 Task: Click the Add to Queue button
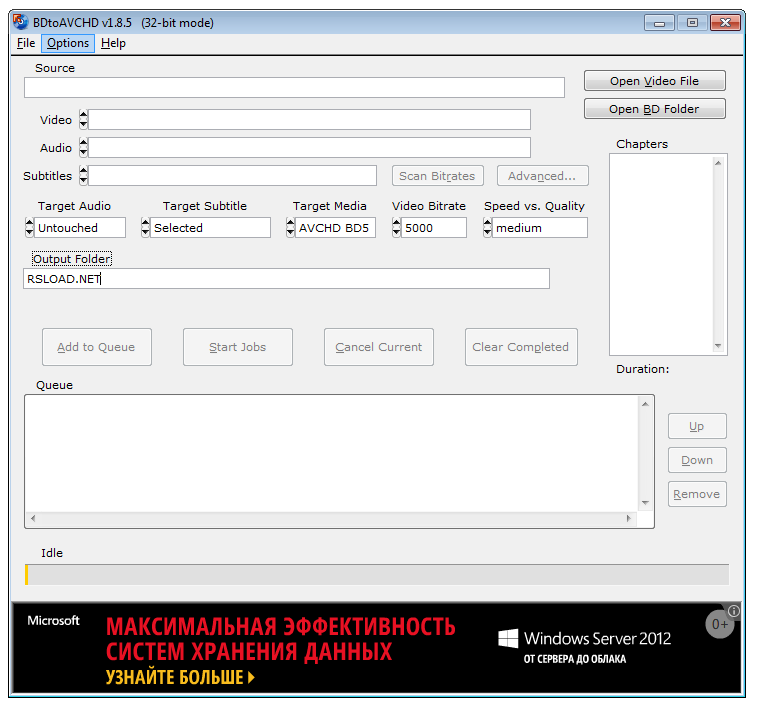click(97, 347)
